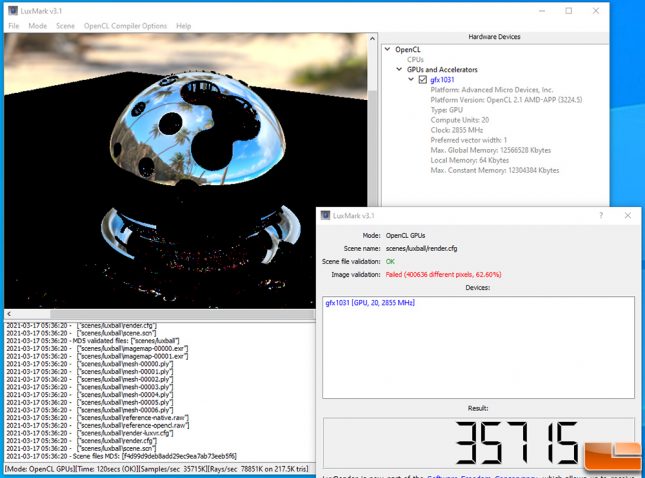Click left arrow of horizontal render scrollbar
This screenshot has height=478, width=645.
pos(9,314)
